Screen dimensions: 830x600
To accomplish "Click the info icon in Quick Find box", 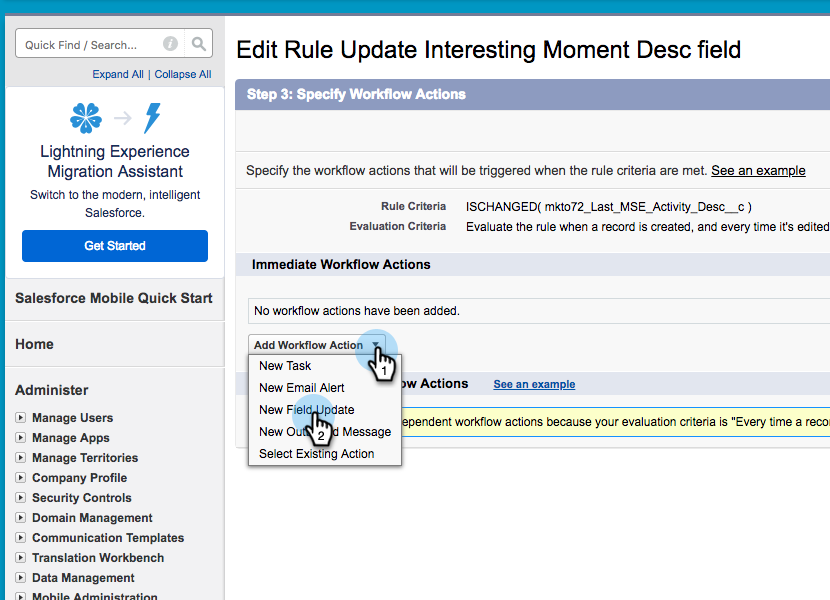I will 170,43.
